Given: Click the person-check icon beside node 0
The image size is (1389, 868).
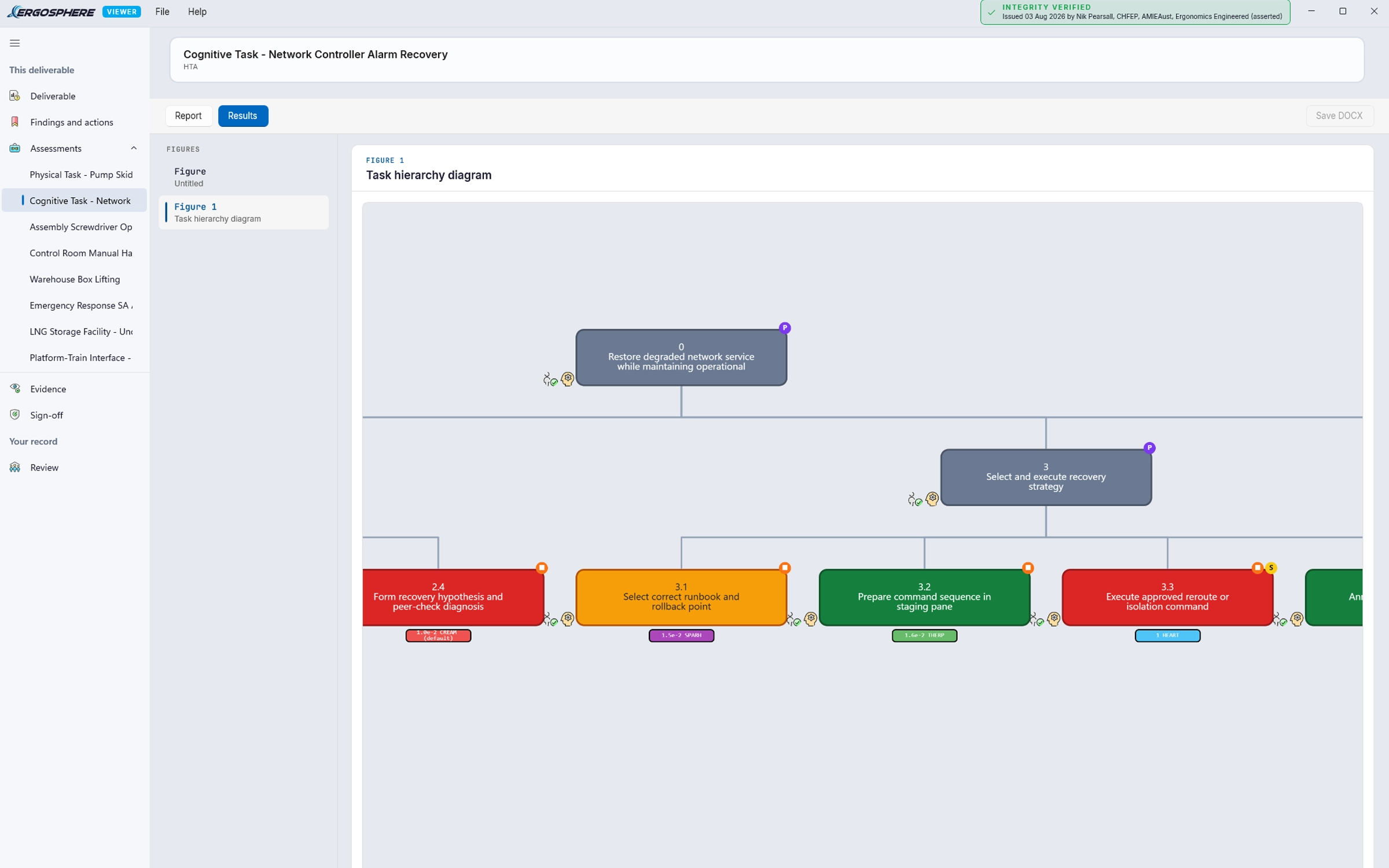Looking at the screenshot, I should [550, 380].
